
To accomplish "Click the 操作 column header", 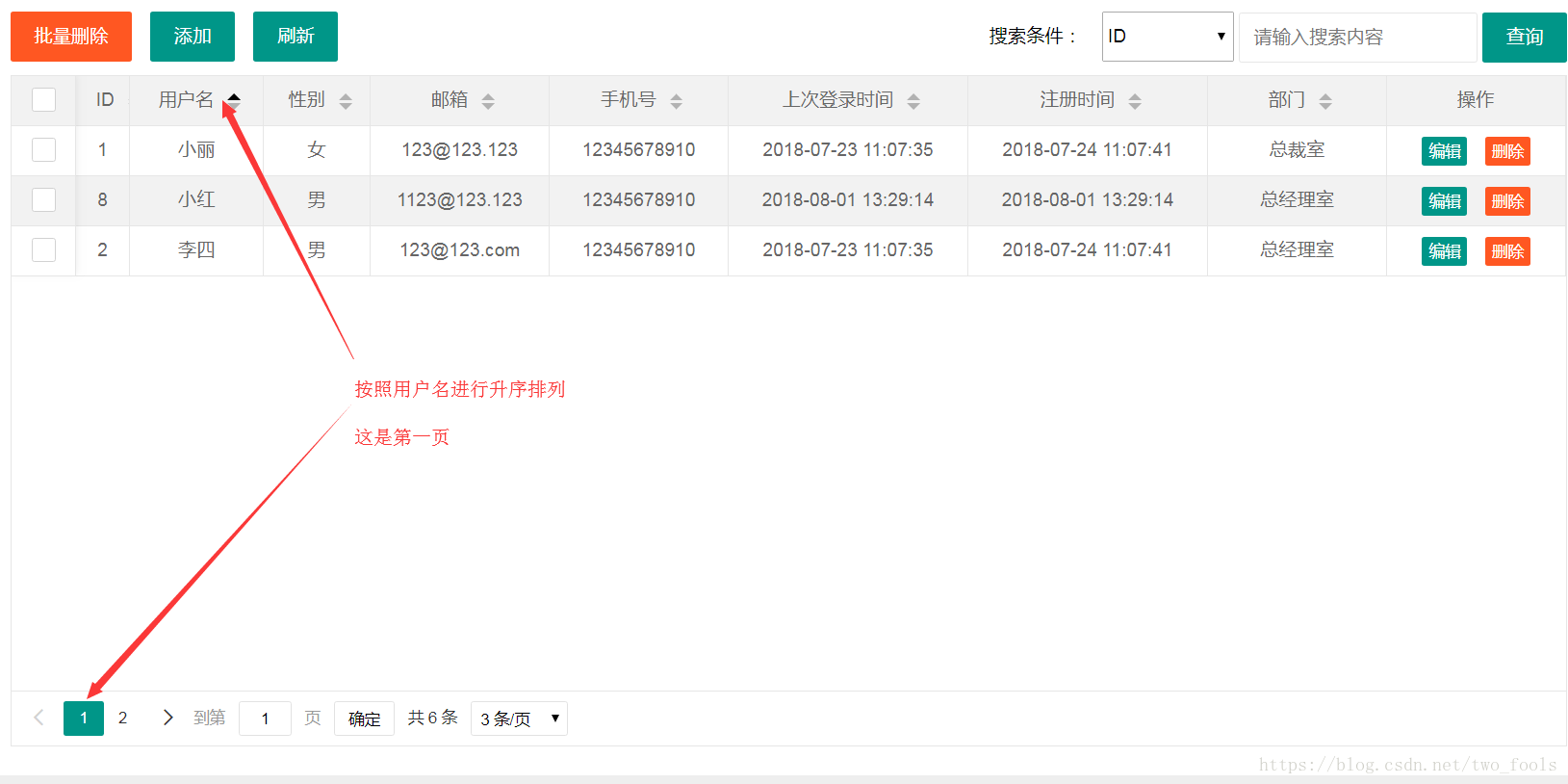I will pyautogui.click(x=1476, y=99).
